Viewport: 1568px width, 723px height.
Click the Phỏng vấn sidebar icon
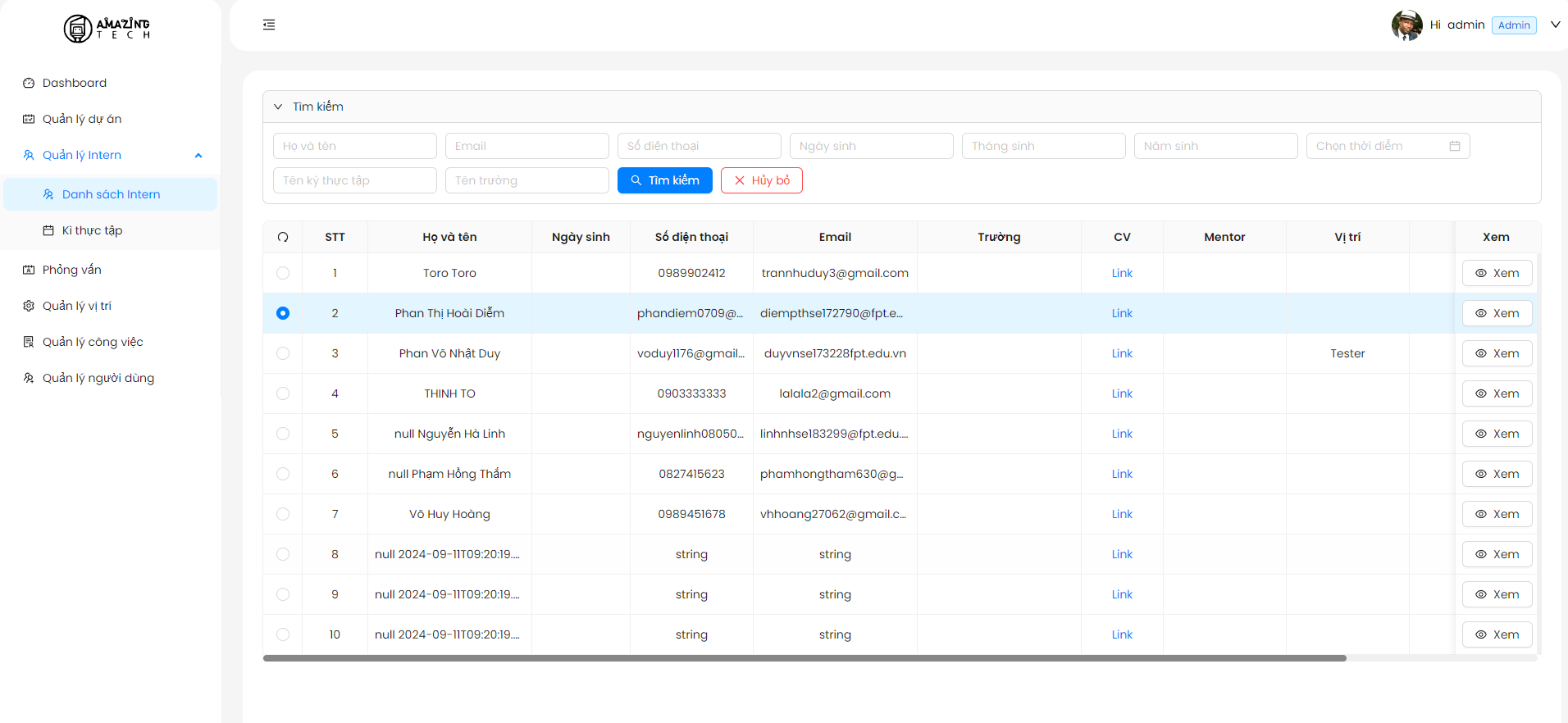(x=29, y=270)
